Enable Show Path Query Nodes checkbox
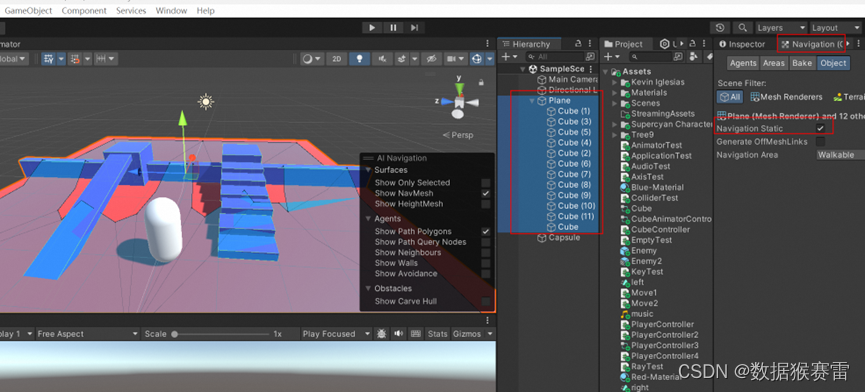Viewport: 865px width, 392px height. click(x=485, y=242)
